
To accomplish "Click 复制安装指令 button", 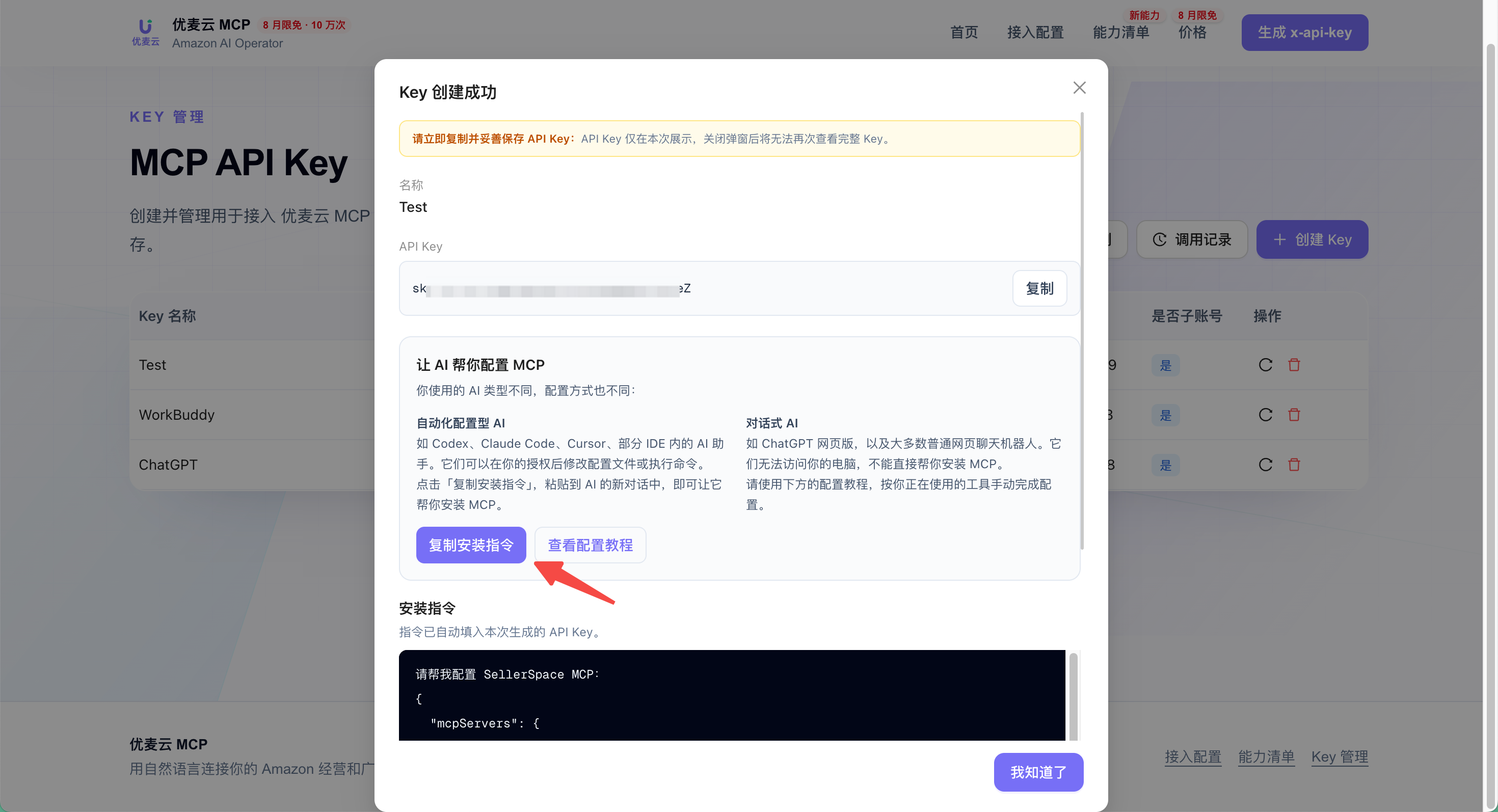I will 471,545.
